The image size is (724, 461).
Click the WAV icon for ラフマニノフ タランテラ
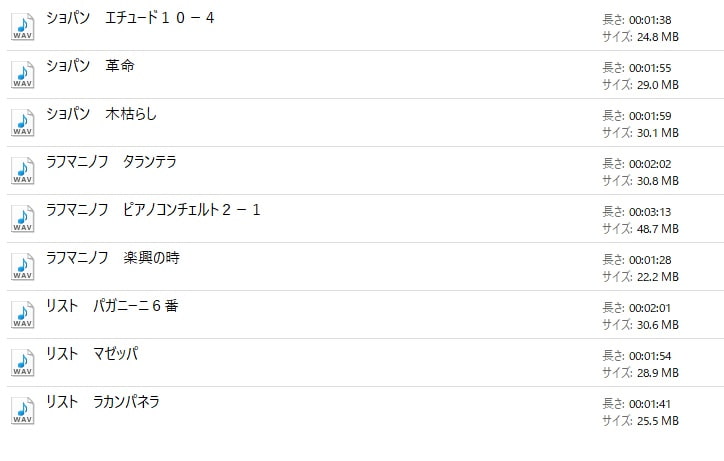tap(22, 170)
